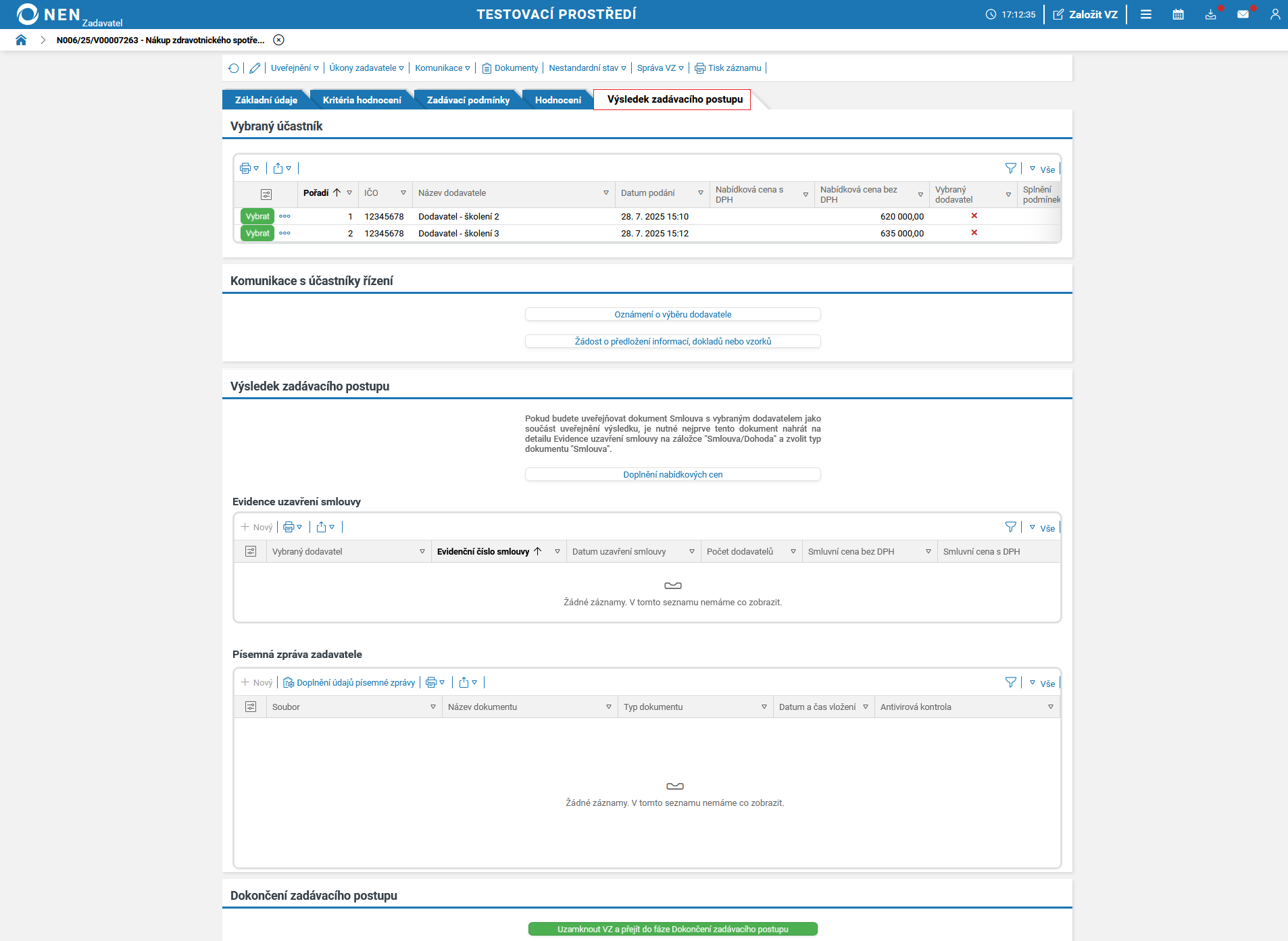Image resolution: width=1288 pixels, height=941 pixels.
Task: Expand the Uveřejnění dropdown menu
Action: click(295, 68)
